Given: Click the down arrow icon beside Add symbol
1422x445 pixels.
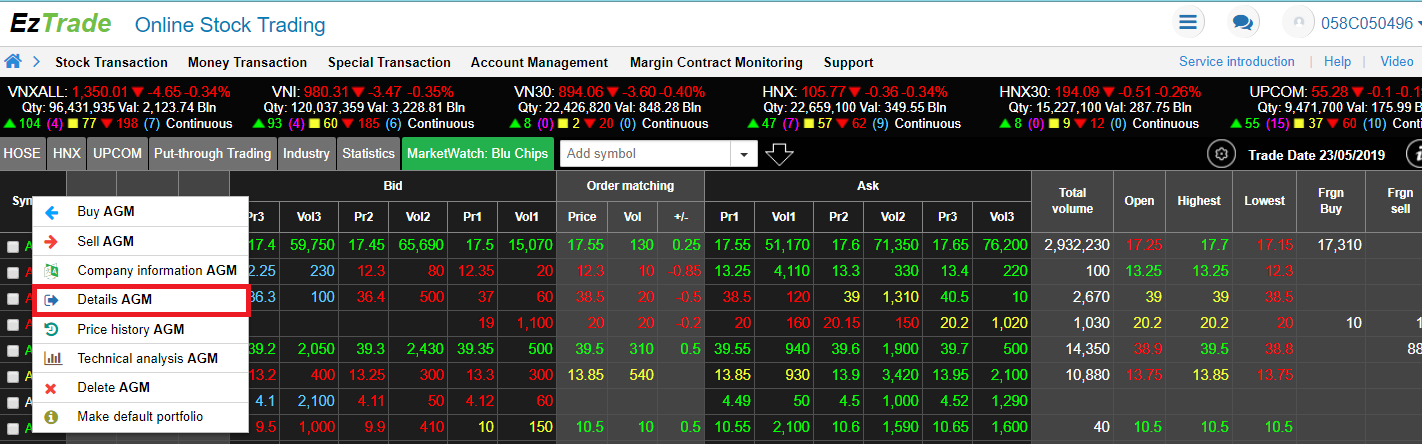Looking at the screenshot, I should pyautogui.click(x=779, y=154).
